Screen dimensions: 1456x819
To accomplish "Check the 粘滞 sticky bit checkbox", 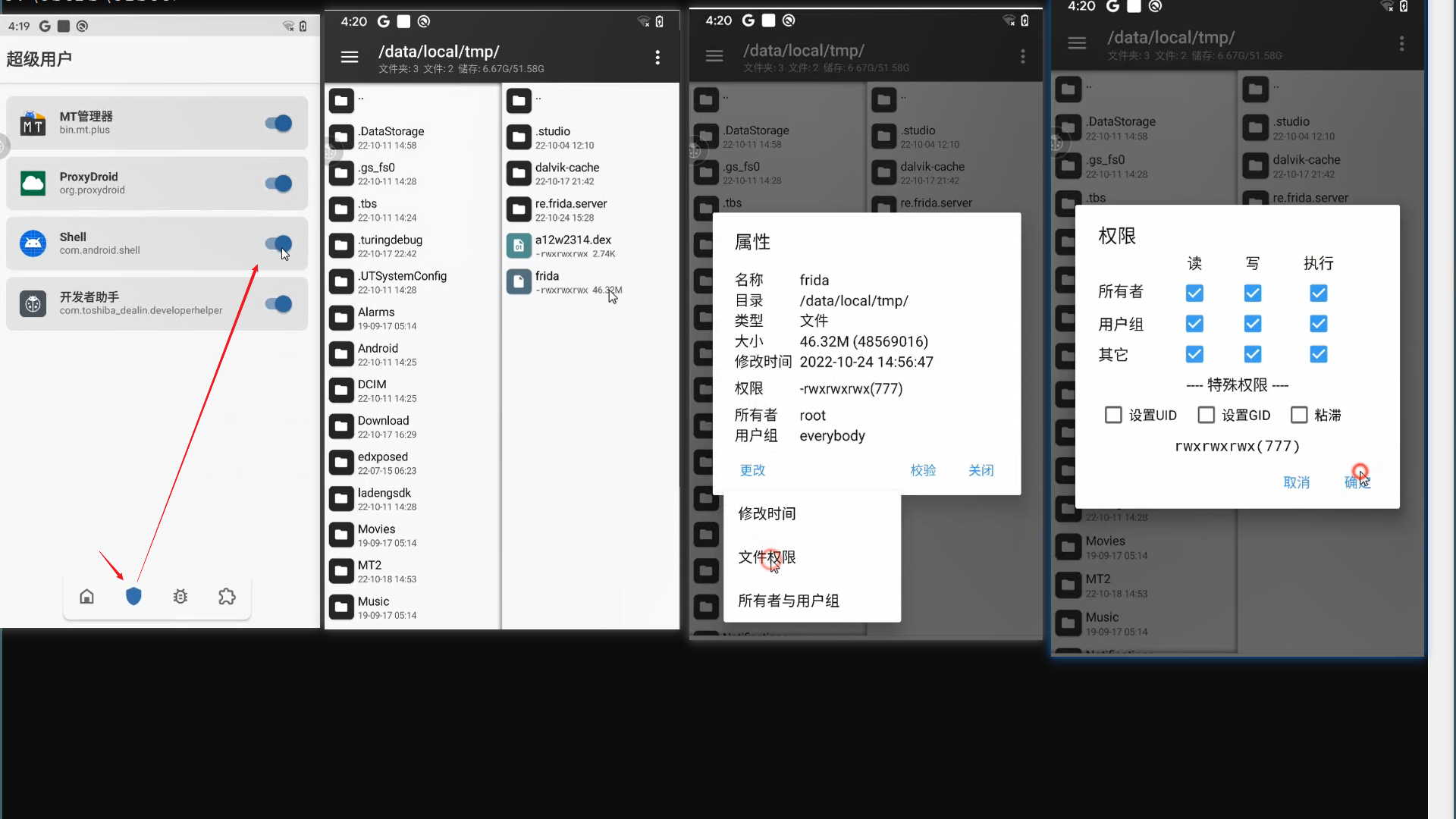I will coord(1299,415).
